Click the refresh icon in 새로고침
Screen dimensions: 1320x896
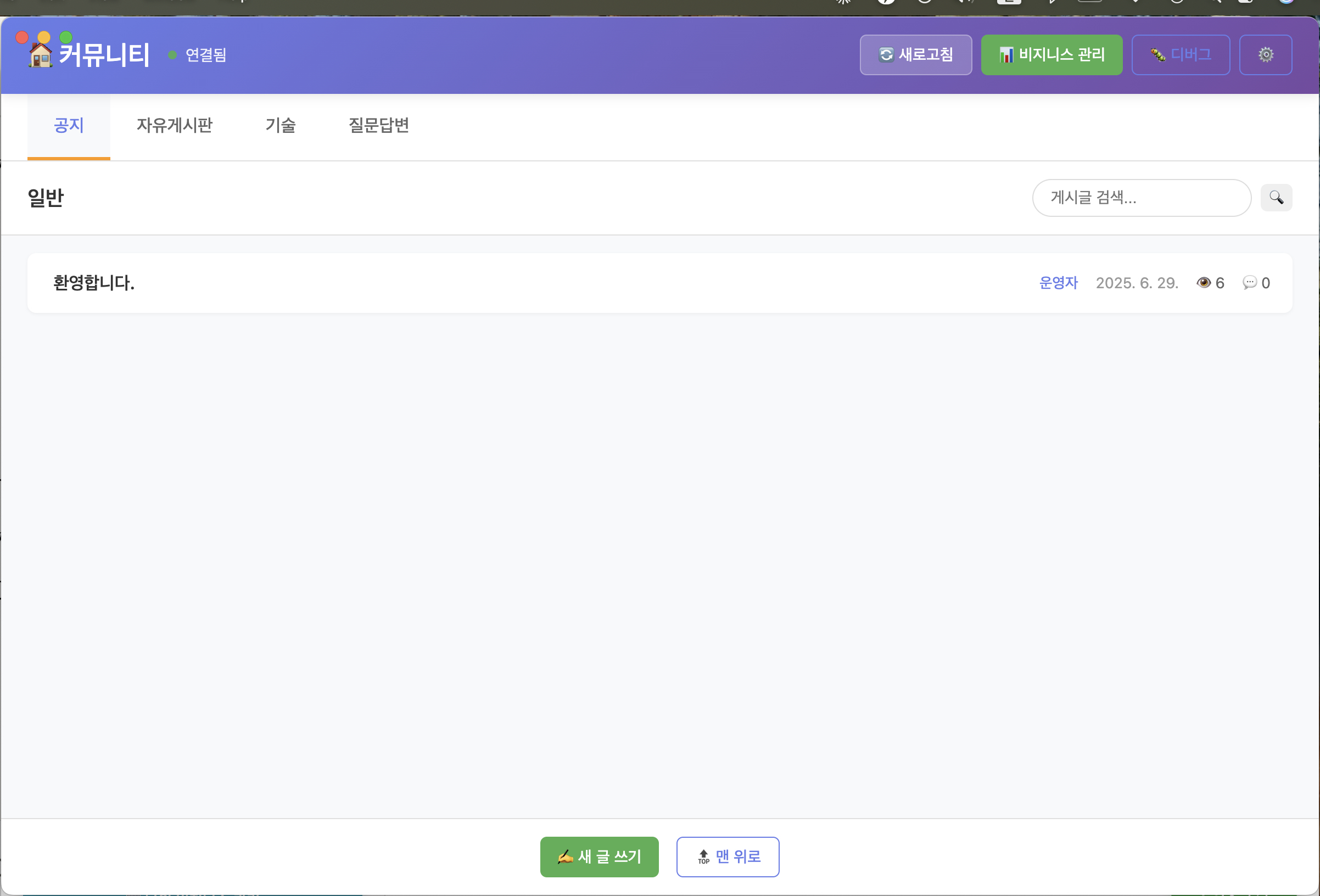[886, 55]
